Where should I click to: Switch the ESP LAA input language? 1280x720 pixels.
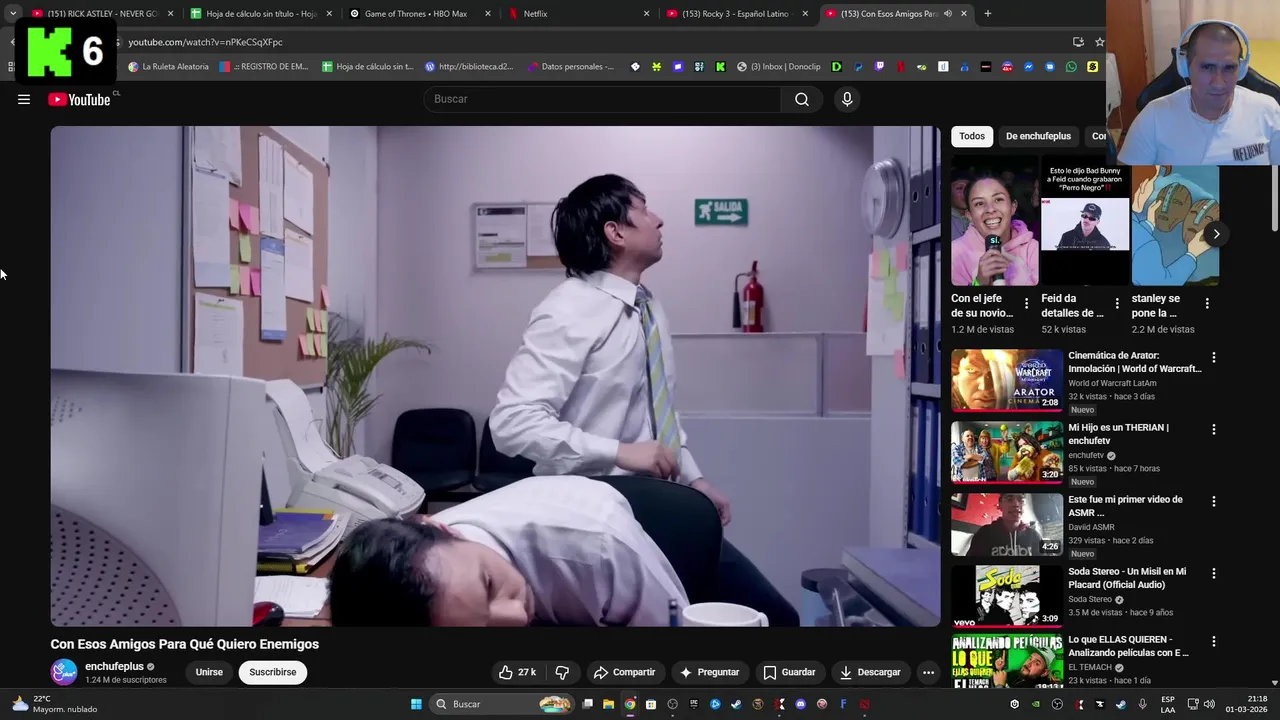pos(1168,704)
